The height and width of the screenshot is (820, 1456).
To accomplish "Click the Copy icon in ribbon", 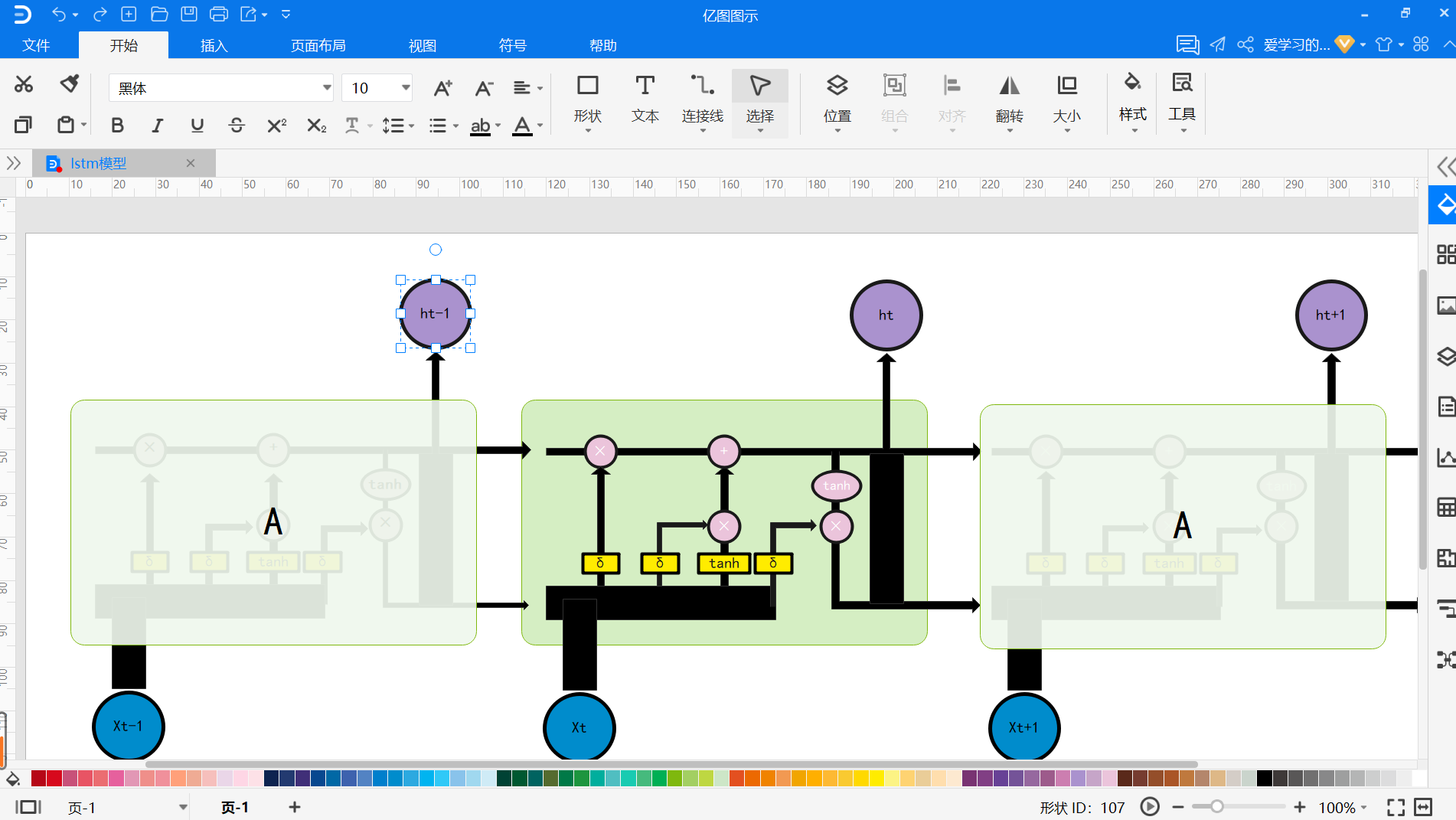I will (x=24, y=124).
